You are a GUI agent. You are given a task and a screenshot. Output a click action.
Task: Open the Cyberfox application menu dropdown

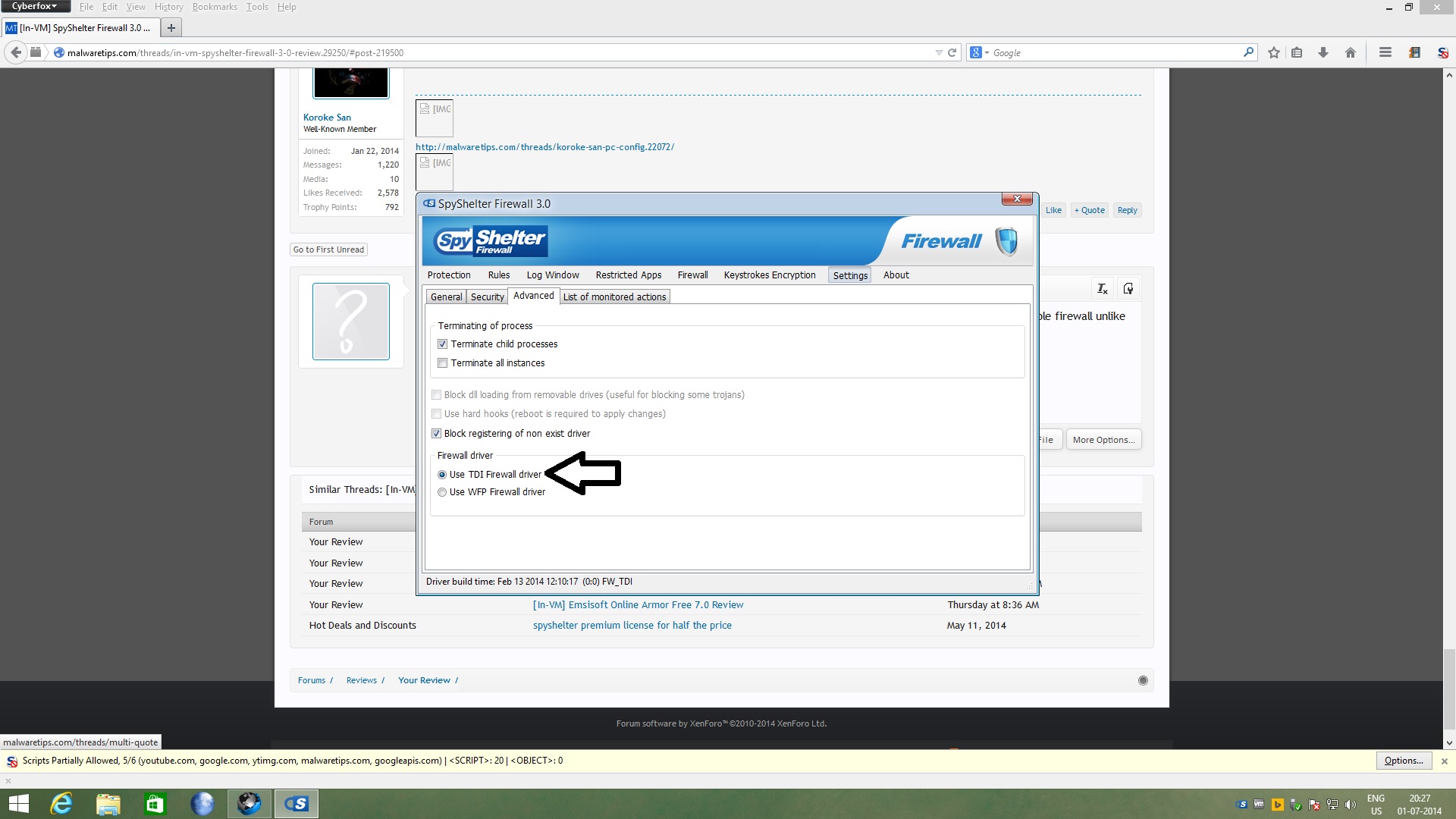pyautogui.click(x=35, y=6)
